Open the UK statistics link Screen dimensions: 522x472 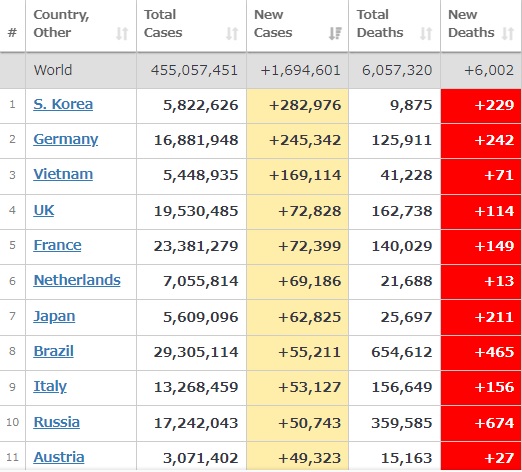tap(44, 210)
